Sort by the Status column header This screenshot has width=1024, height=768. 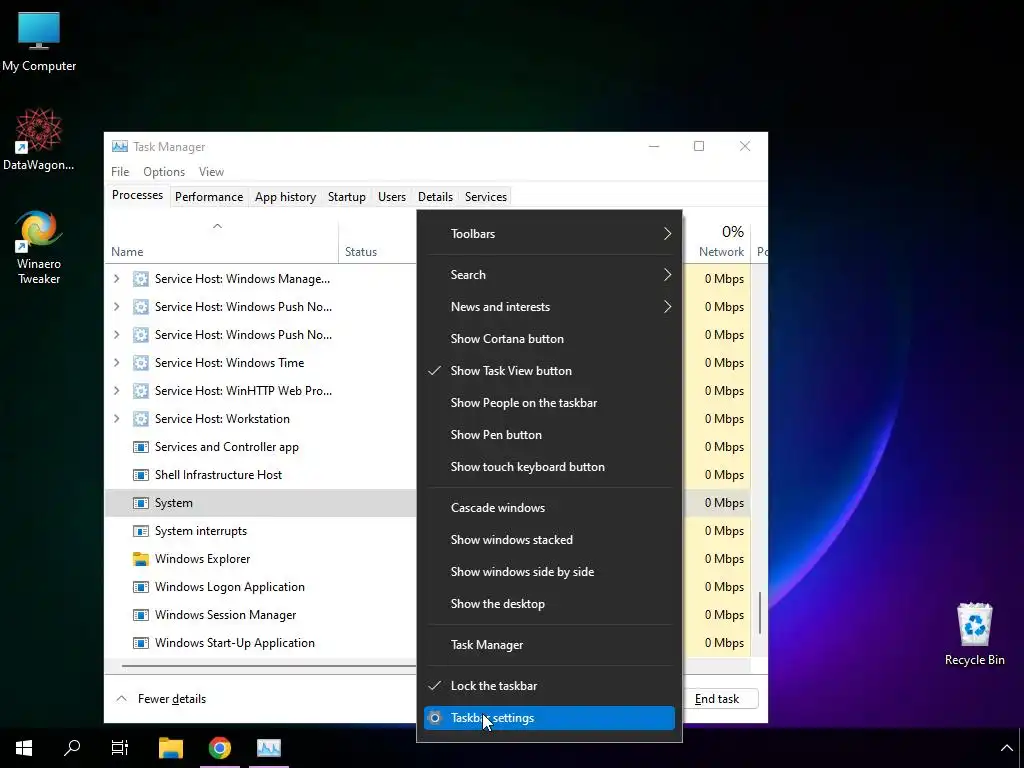point(361,252)
